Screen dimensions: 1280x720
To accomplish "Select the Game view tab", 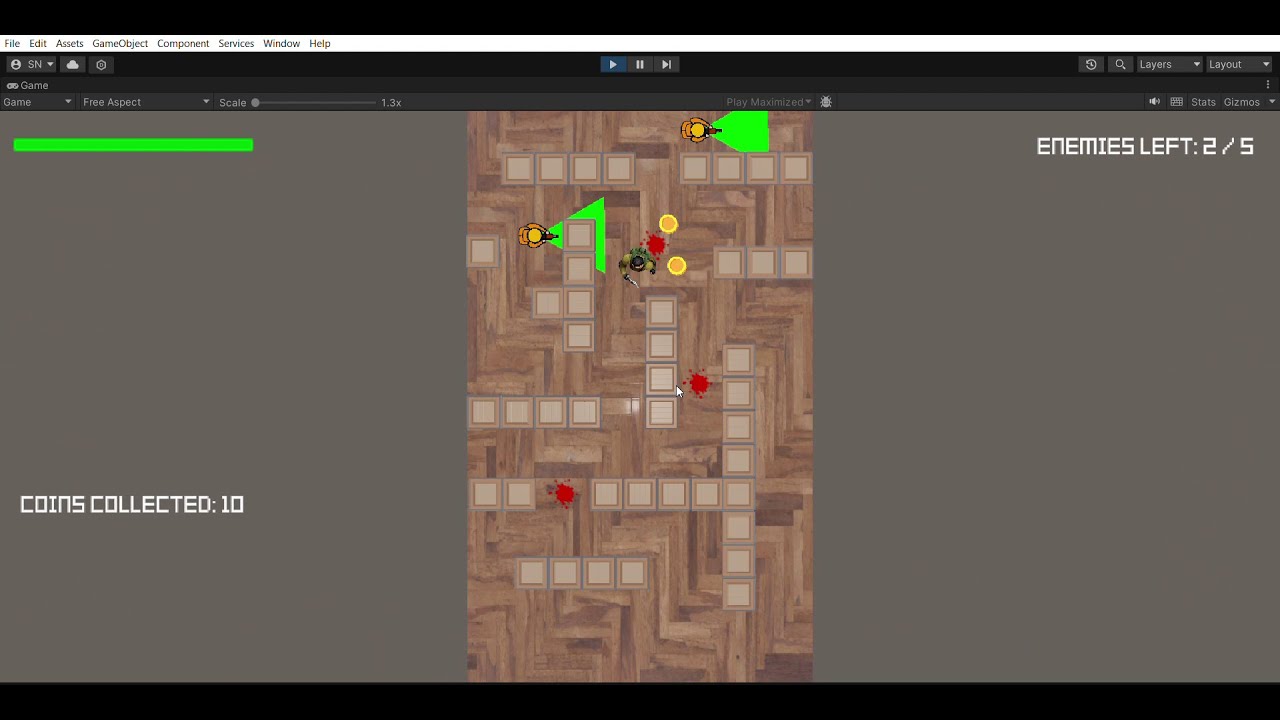I will [28, 85].
